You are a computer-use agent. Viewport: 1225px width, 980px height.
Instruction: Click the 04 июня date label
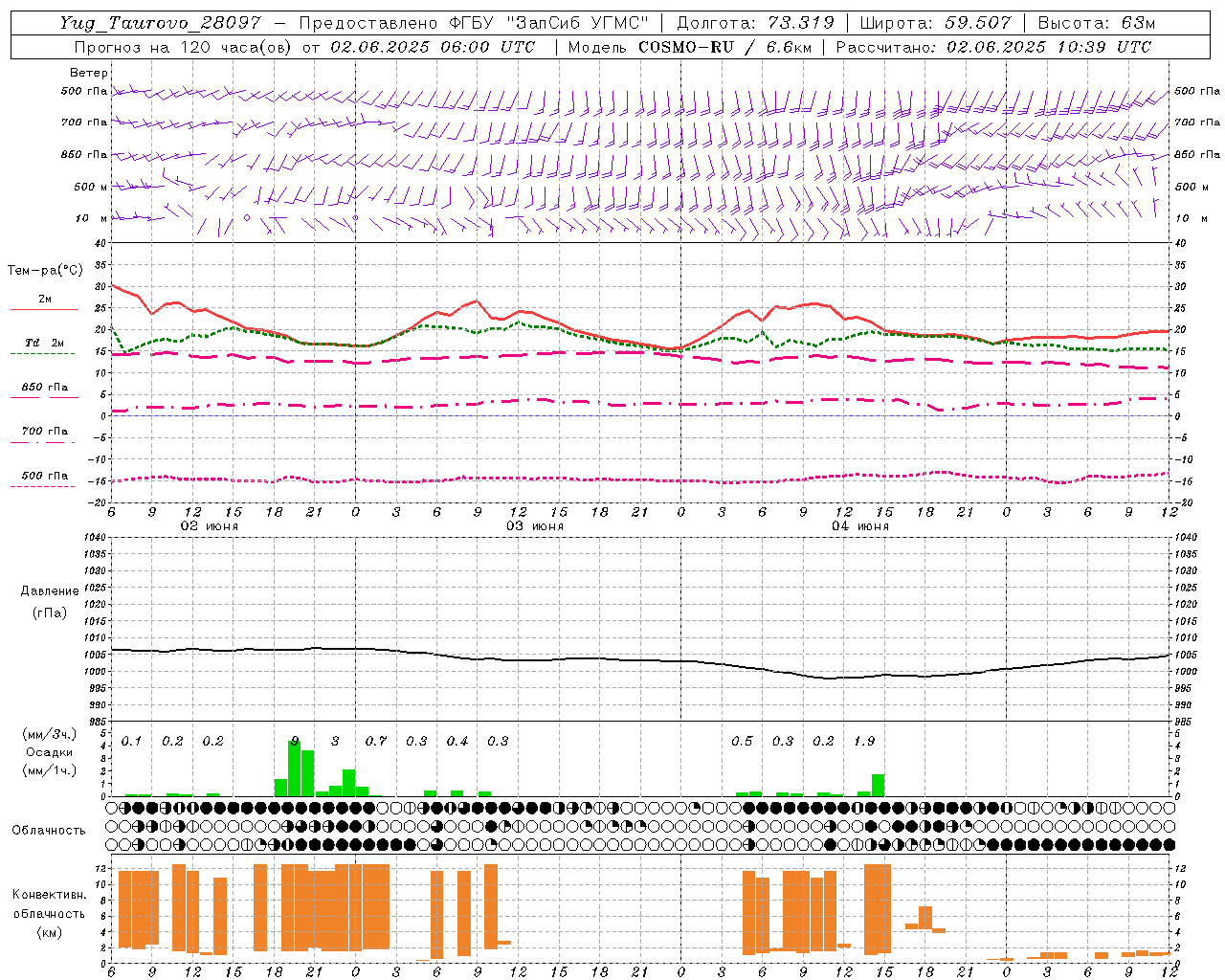tap(860, 526)
